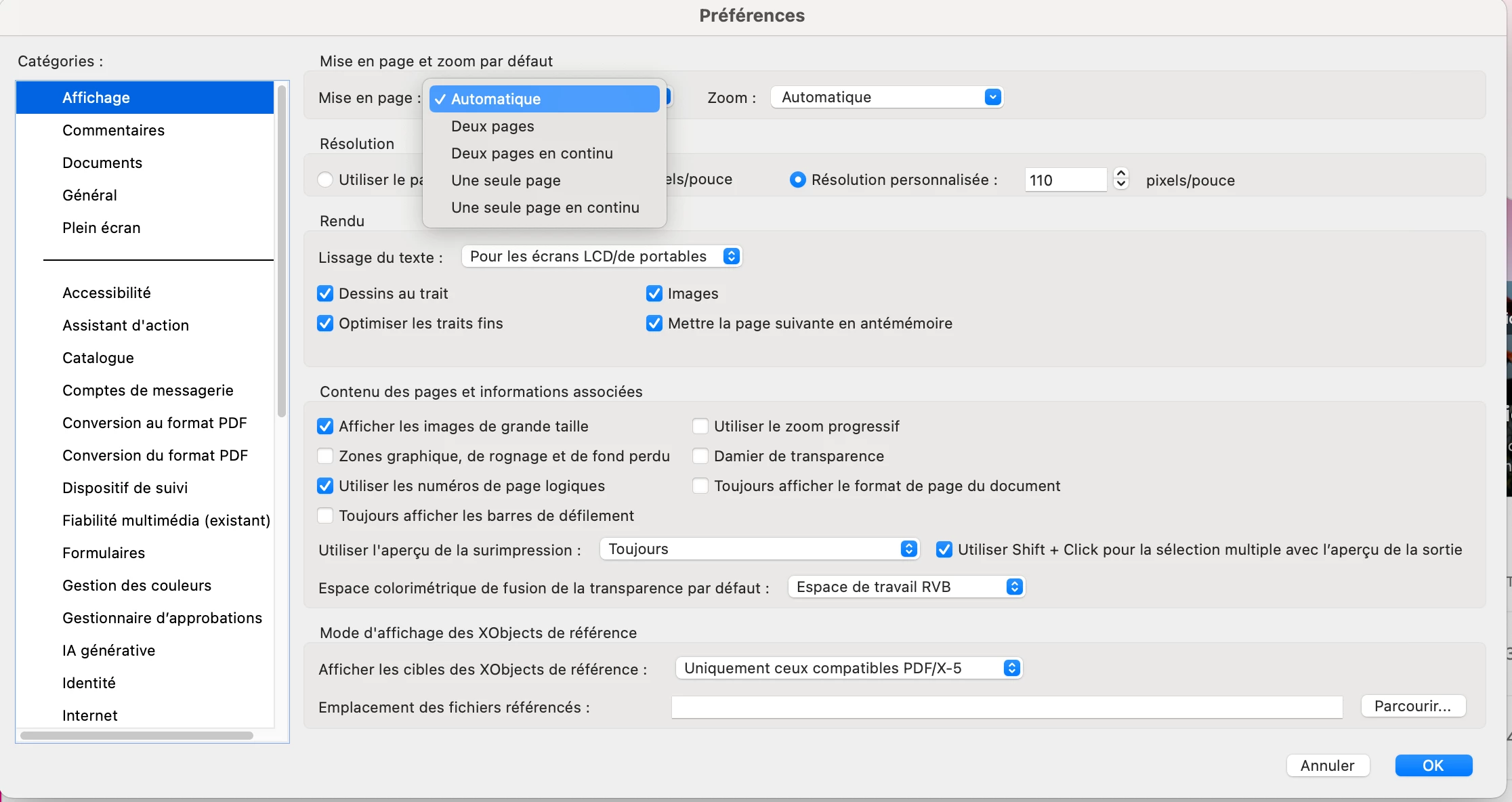
Task: Check 'Toujours afficher les barres de défilement'
Action: 325,516
